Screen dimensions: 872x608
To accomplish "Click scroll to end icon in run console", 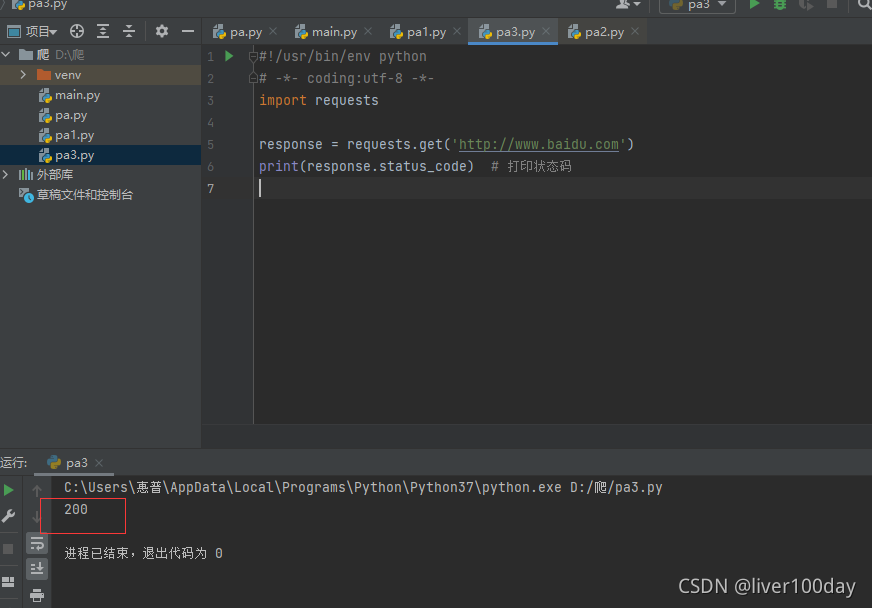I will point(37,569).
